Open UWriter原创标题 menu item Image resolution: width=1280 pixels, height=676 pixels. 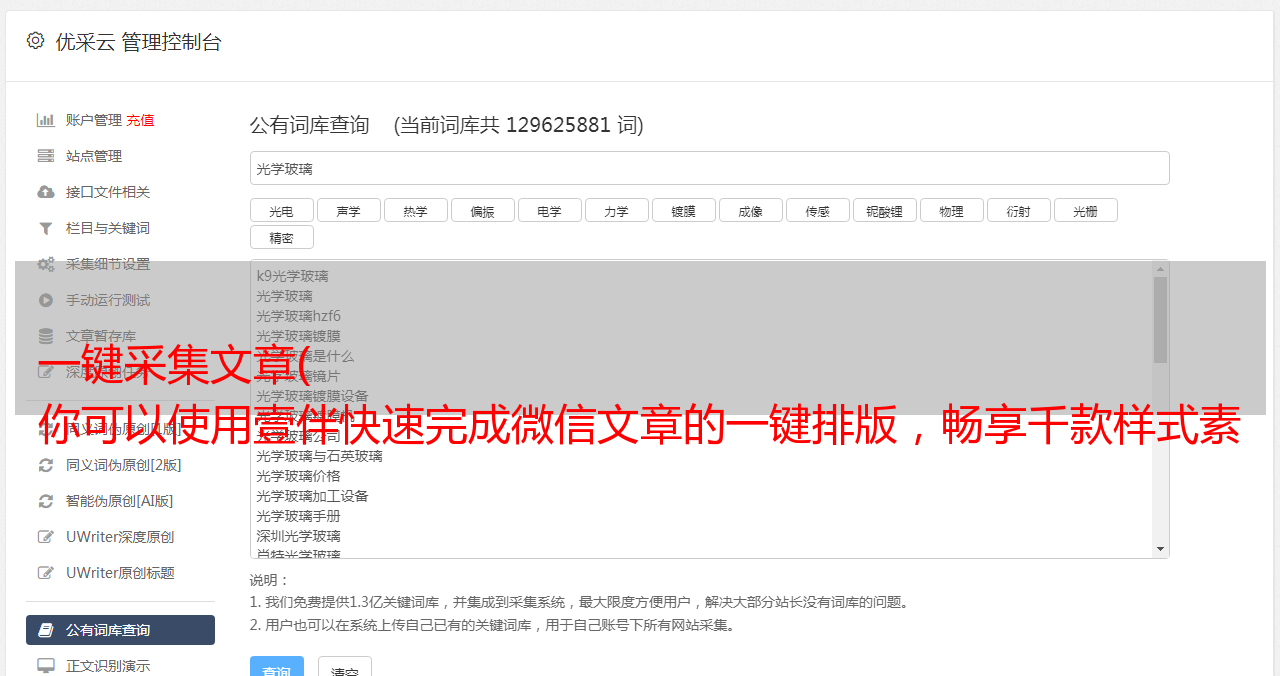(120, 573)
